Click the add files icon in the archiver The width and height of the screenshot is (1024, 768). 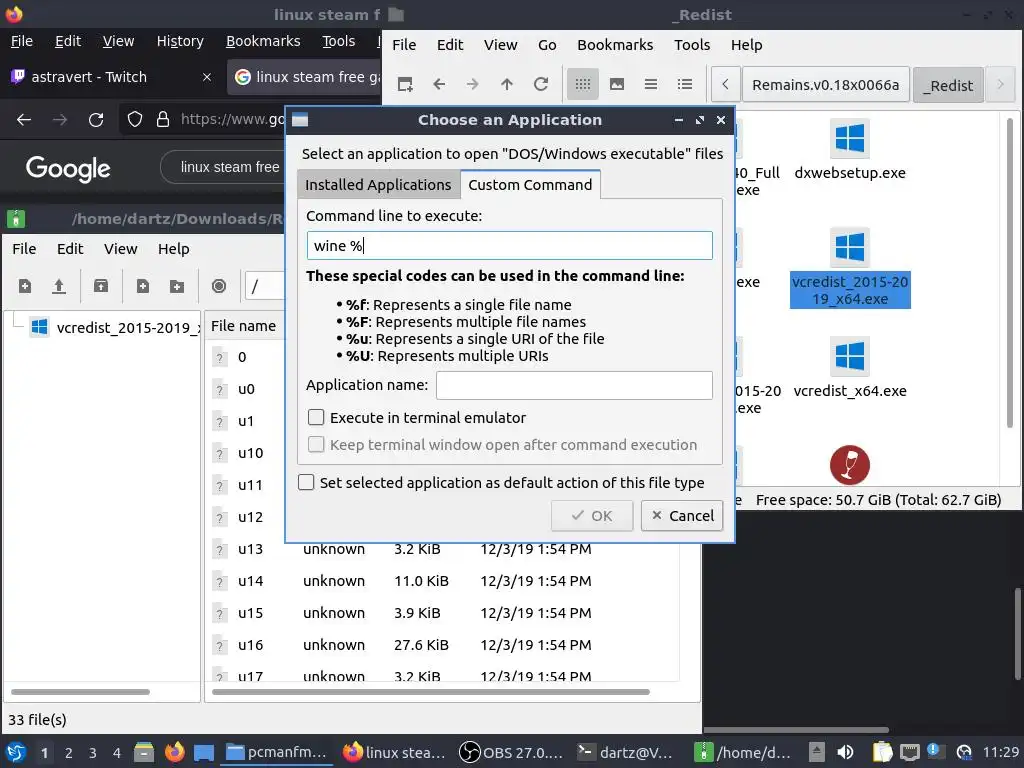click(142, 286)
